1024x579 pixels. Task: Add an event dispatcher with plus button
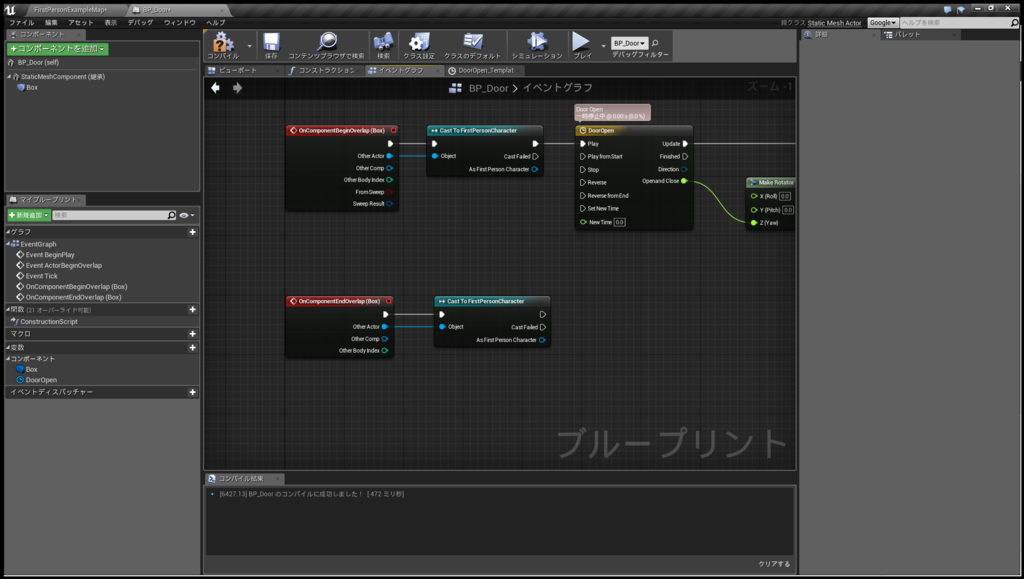192,392
